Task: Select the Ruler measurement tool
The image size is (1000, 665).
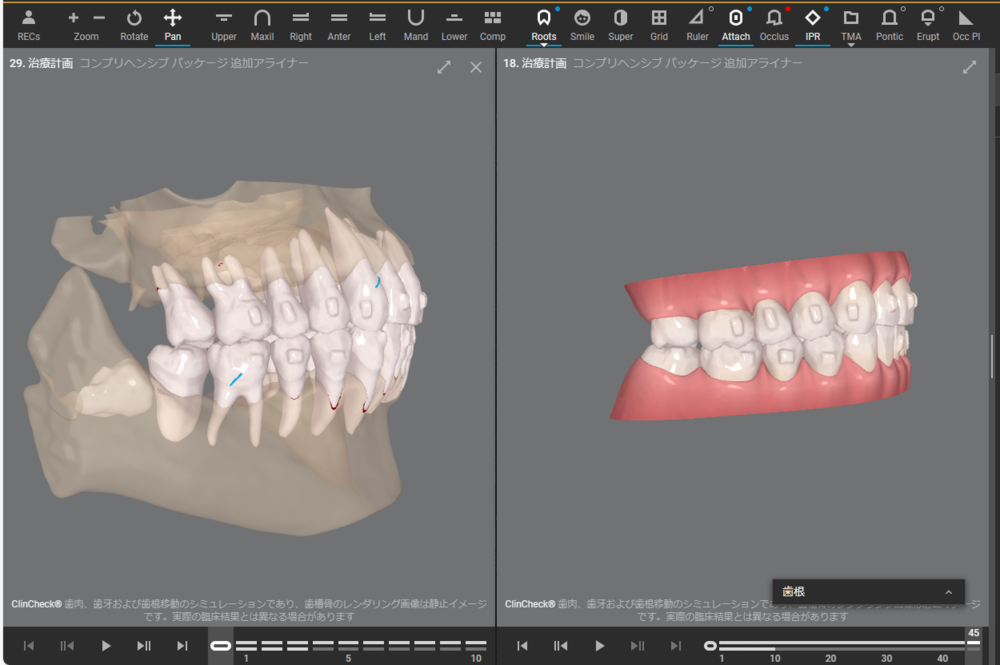Action: tap(697, 24)
